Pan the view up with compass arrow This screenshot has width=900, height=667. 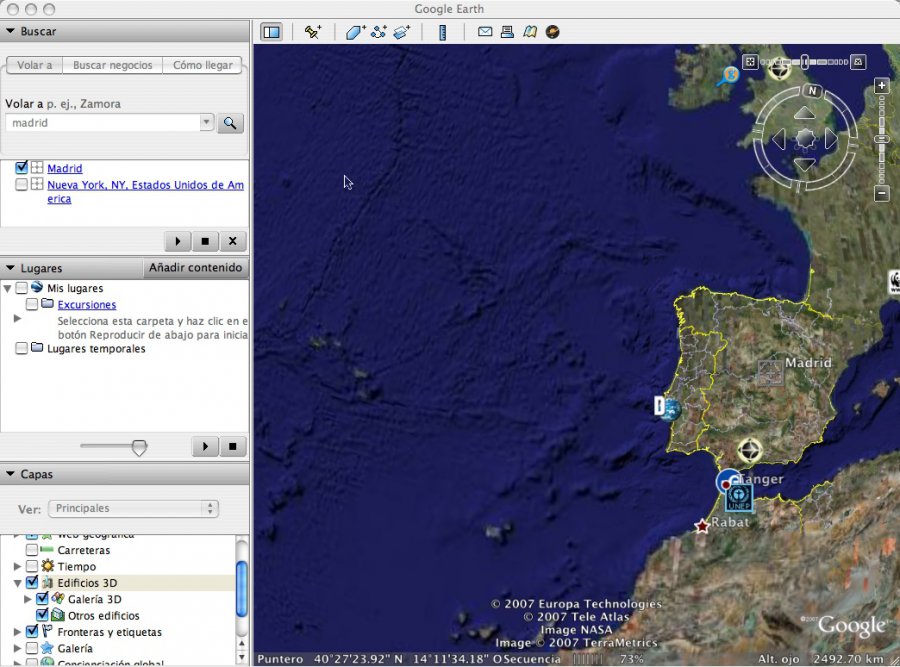coord(805,113)
